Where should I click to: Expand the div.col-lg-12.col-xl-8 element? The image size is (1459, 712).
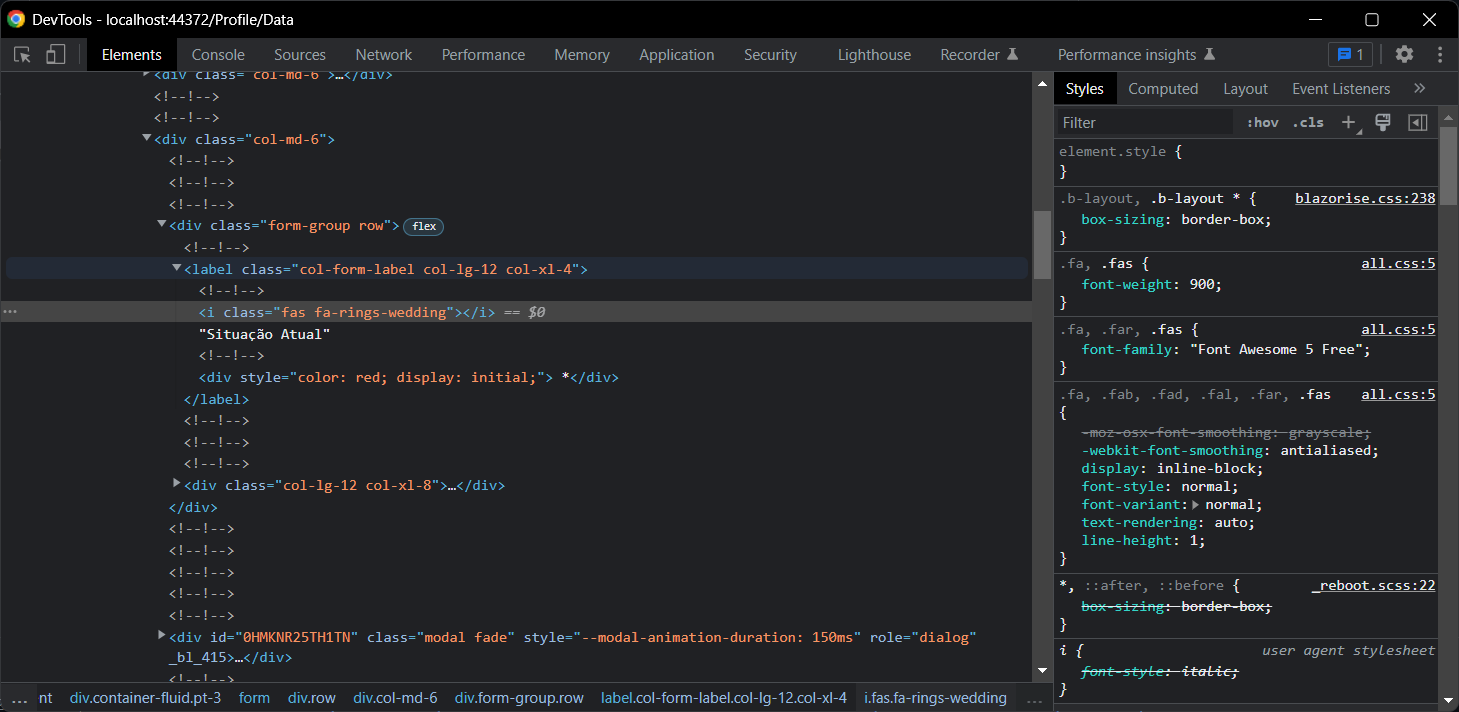(x=177, y=484)
